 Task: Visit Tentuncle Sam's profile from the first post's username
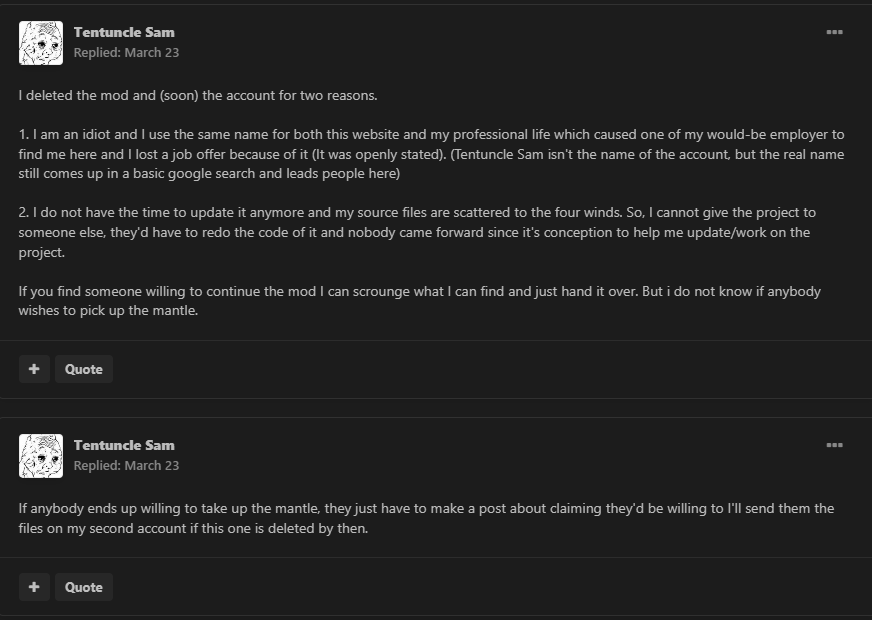(x=124, y=32)
